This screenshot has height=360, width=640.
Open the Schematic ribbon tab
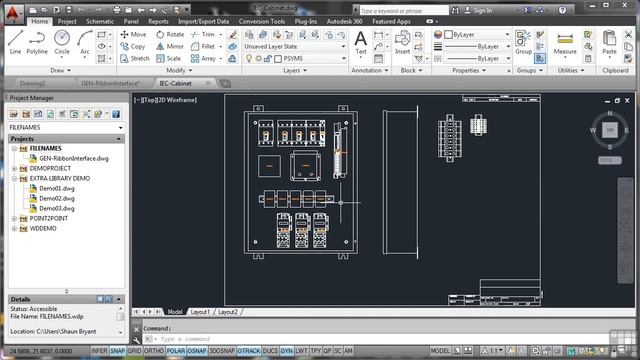[x=100, y=21]
